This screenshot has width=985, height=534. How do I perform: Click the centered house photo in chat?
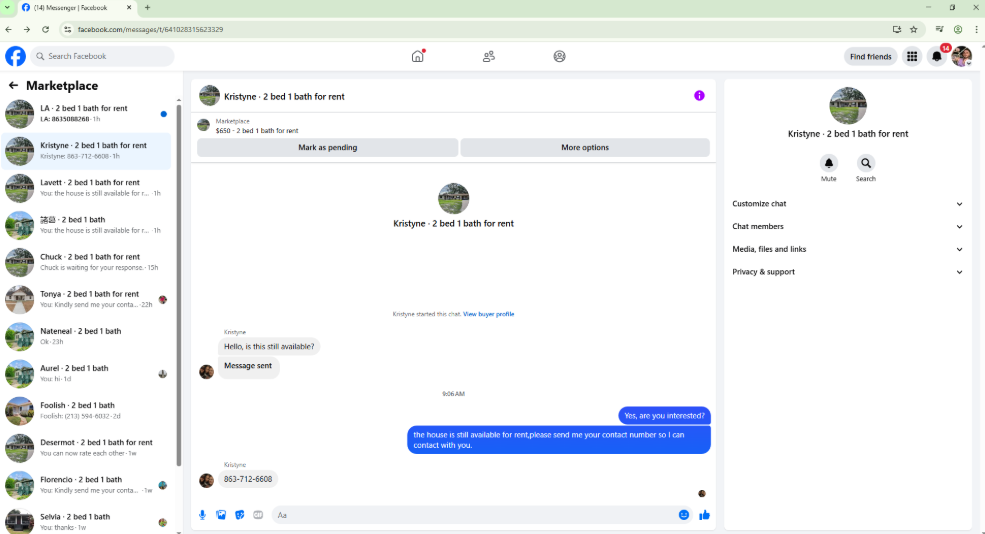point(454,199)
